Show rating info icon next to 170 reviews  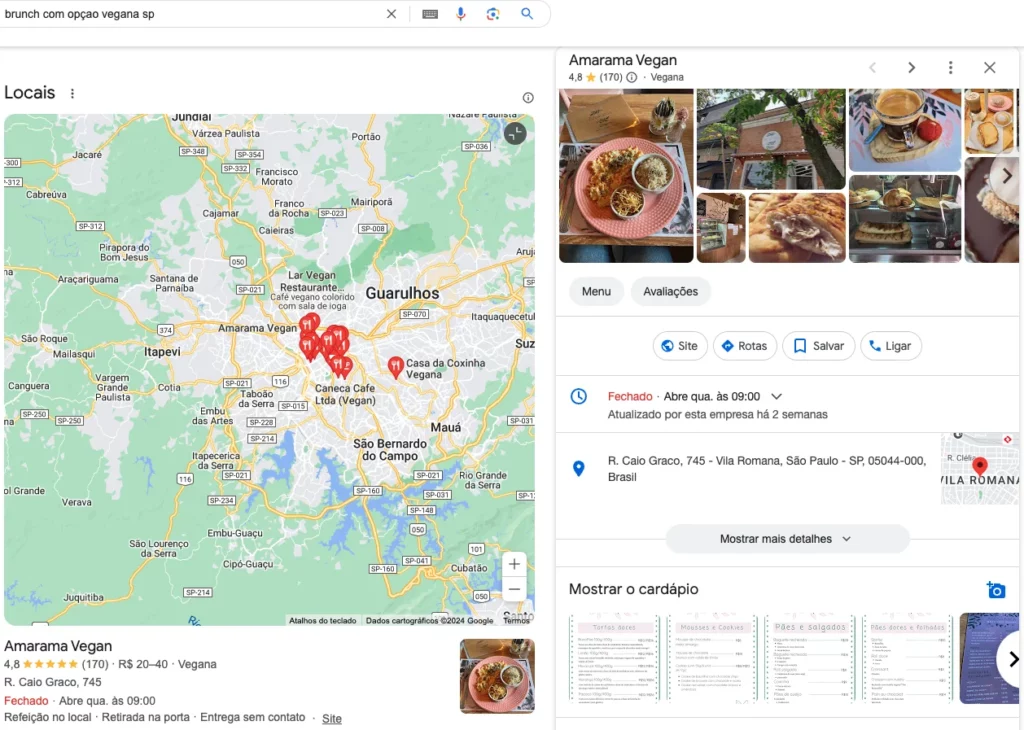pos(632,77)
